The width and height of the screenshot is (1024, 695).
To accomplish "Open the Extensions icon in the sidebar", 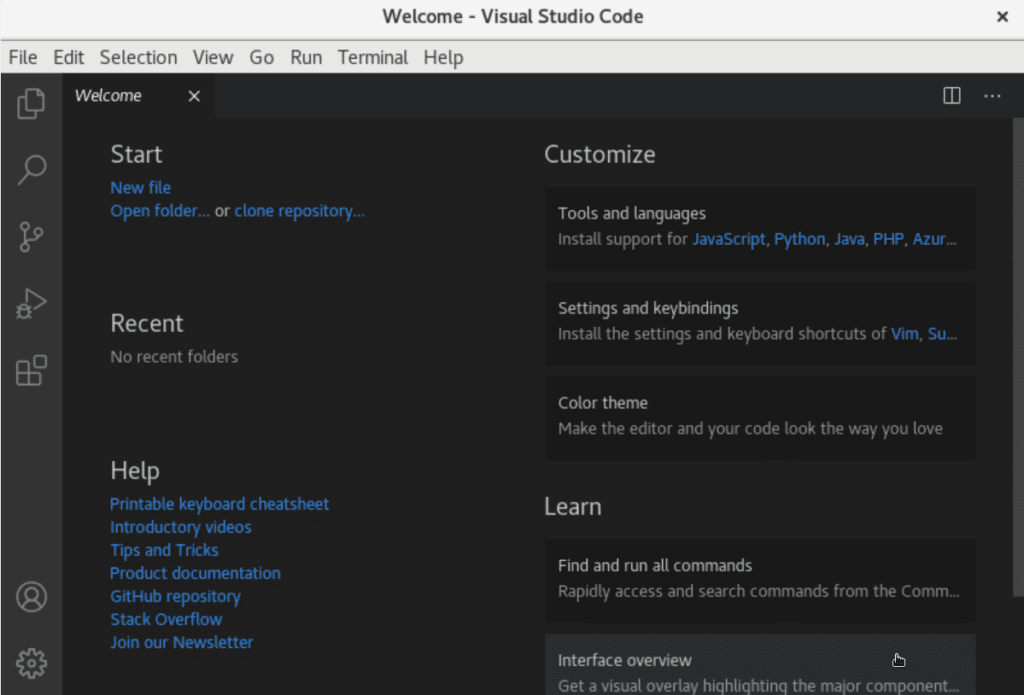I will [x=31, y=370].
